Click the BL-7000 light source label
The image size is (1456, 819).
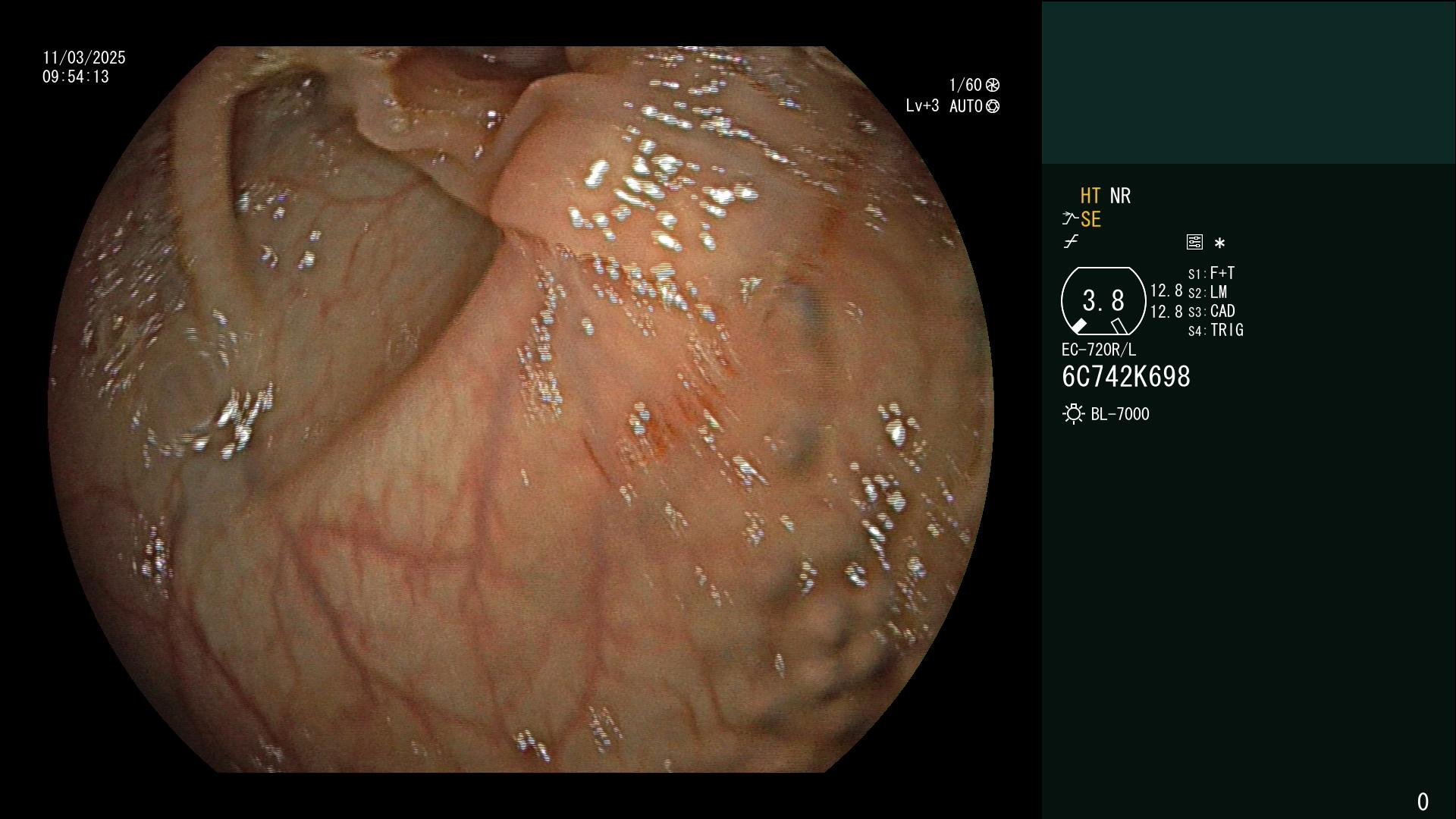click(x=1120, y=414)
